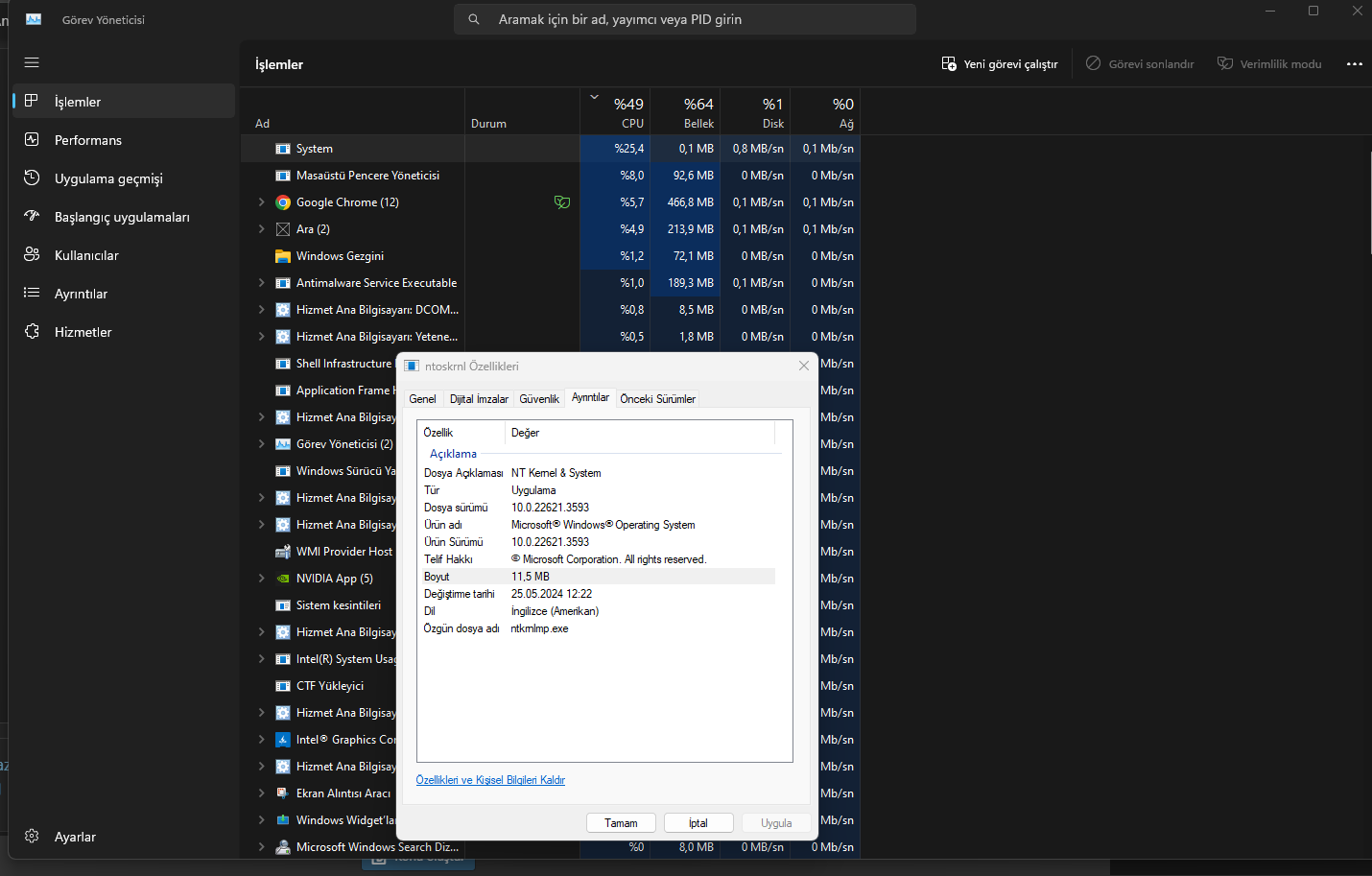Viewport: 1372px width, 876px height.
Task: Click Yeni görevi çalıştır
Action: coord(1000,64)
